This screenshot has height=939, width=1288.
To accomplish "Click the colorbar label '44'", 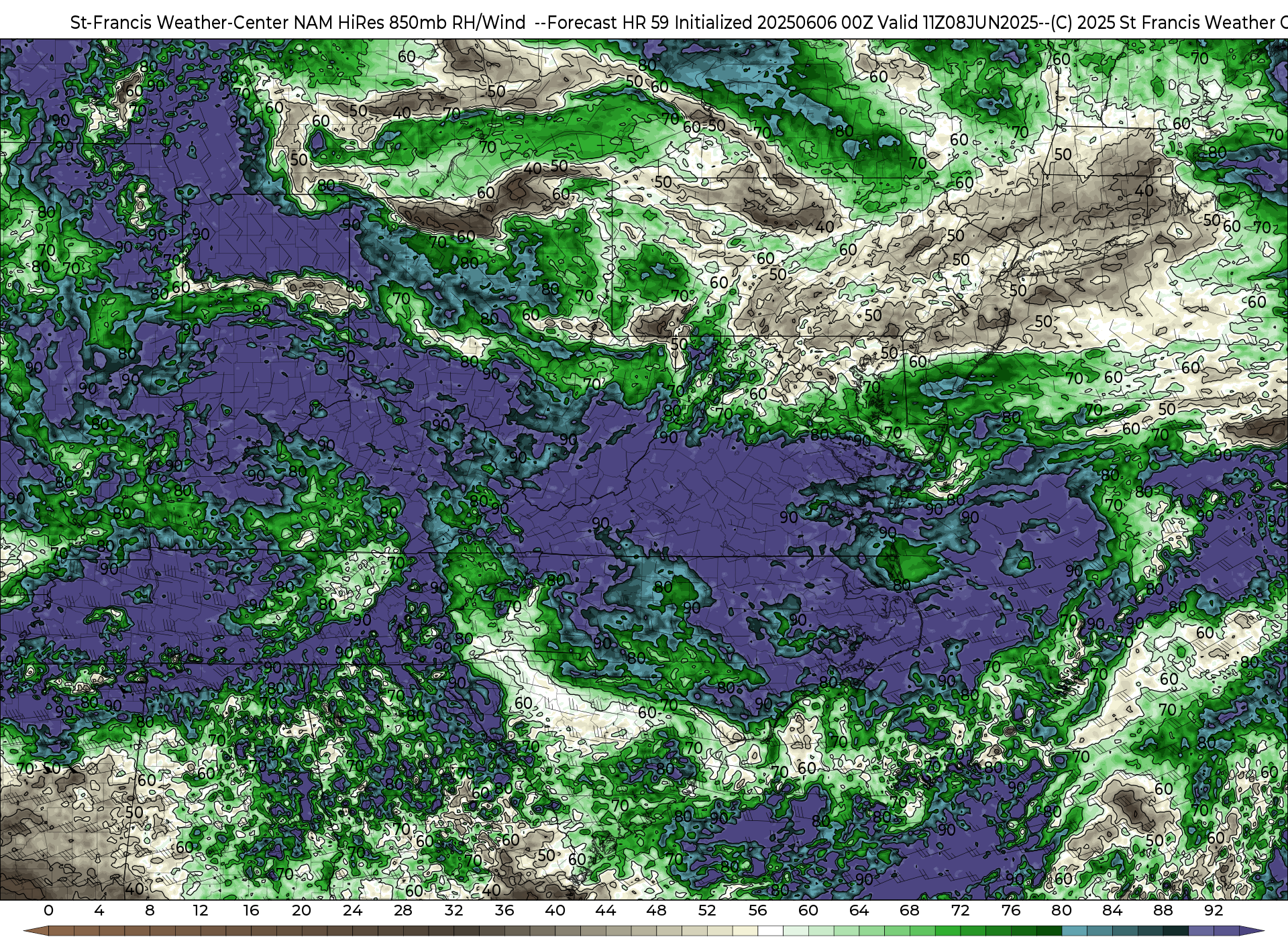I will 606,911.
